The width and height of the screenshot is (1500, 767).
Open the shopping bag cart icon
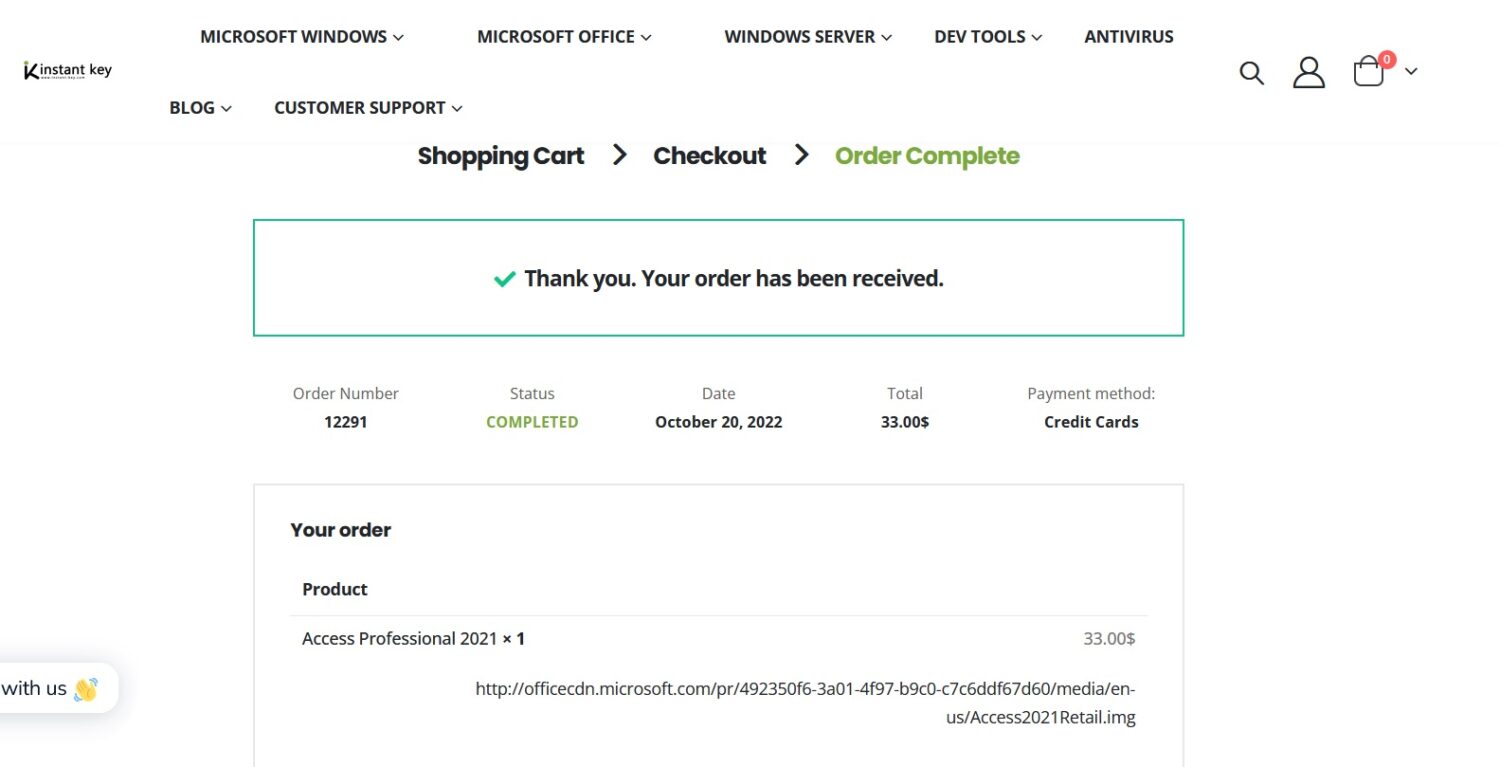1368,73
